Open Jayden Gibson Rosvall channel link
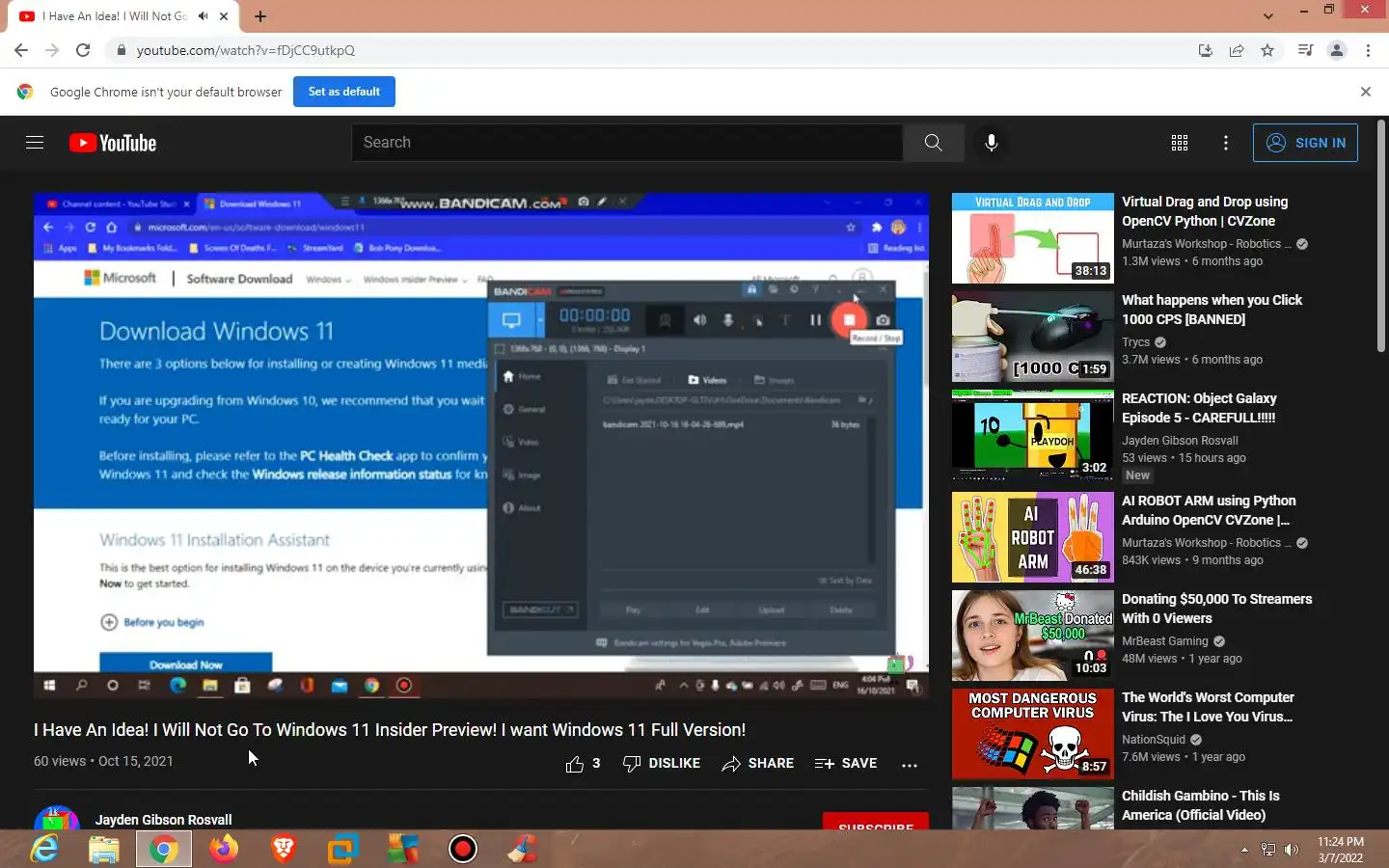Viewport: 1389px width, 868px height. coord(163,820)
